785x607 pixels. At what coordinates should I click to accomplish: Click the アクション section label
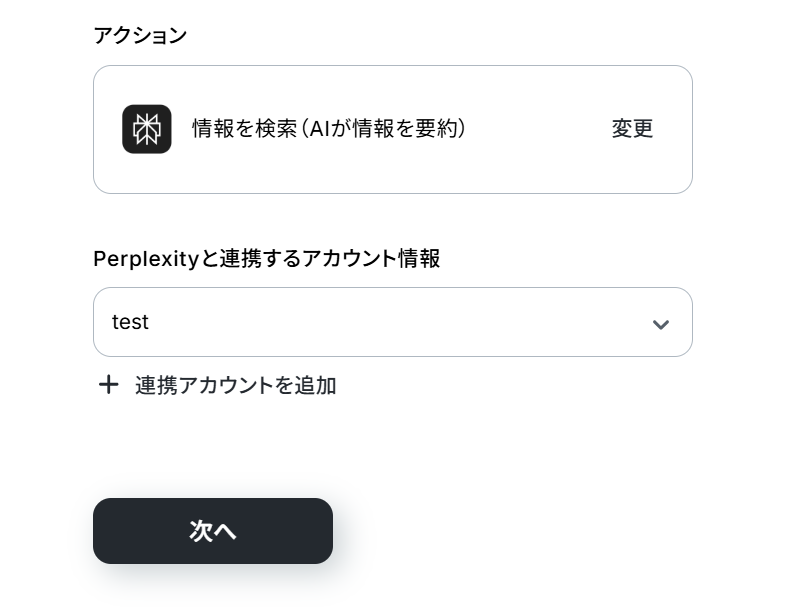pyautogui.click(x=140, y=36)
